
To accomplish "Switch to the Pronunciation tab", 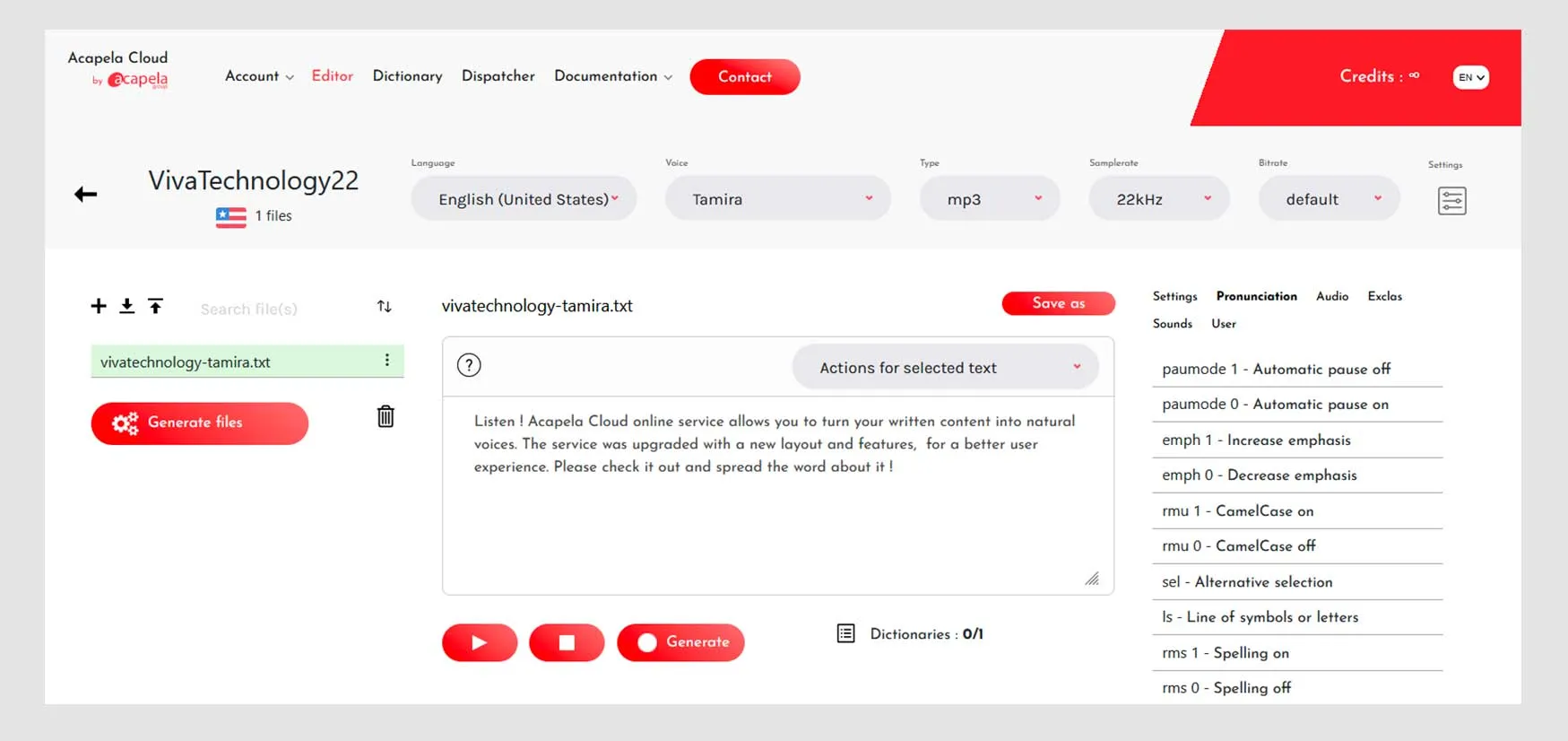I will click(1256, 296).
